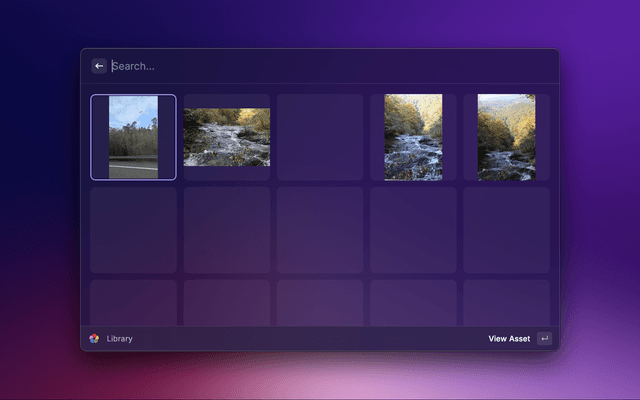This screenshot has width=640, height=400.
Task: Click the middle cell in the third row
Action: coord(320,303)
